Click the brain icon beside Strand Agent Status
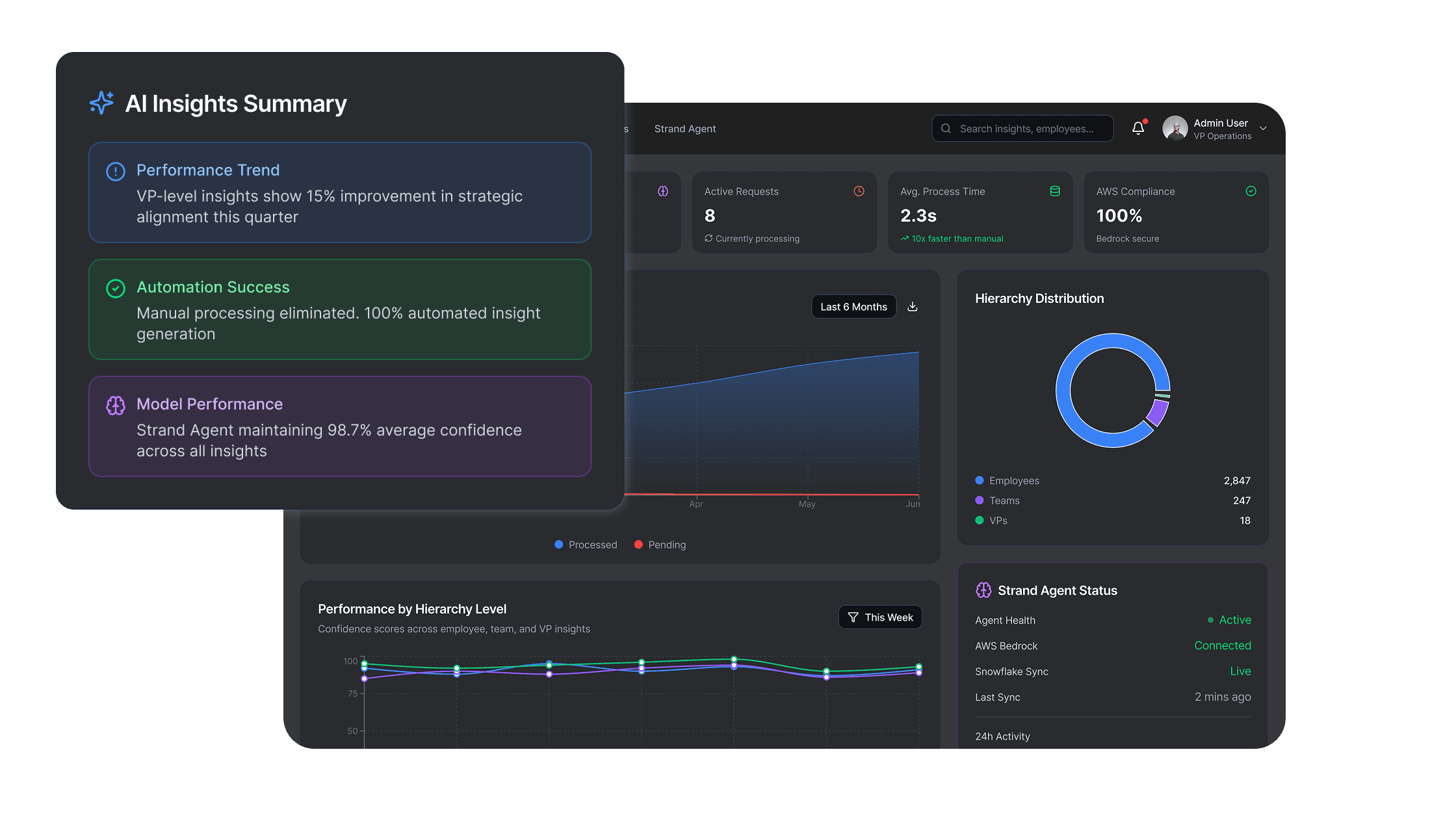 (x=983, y=590)
